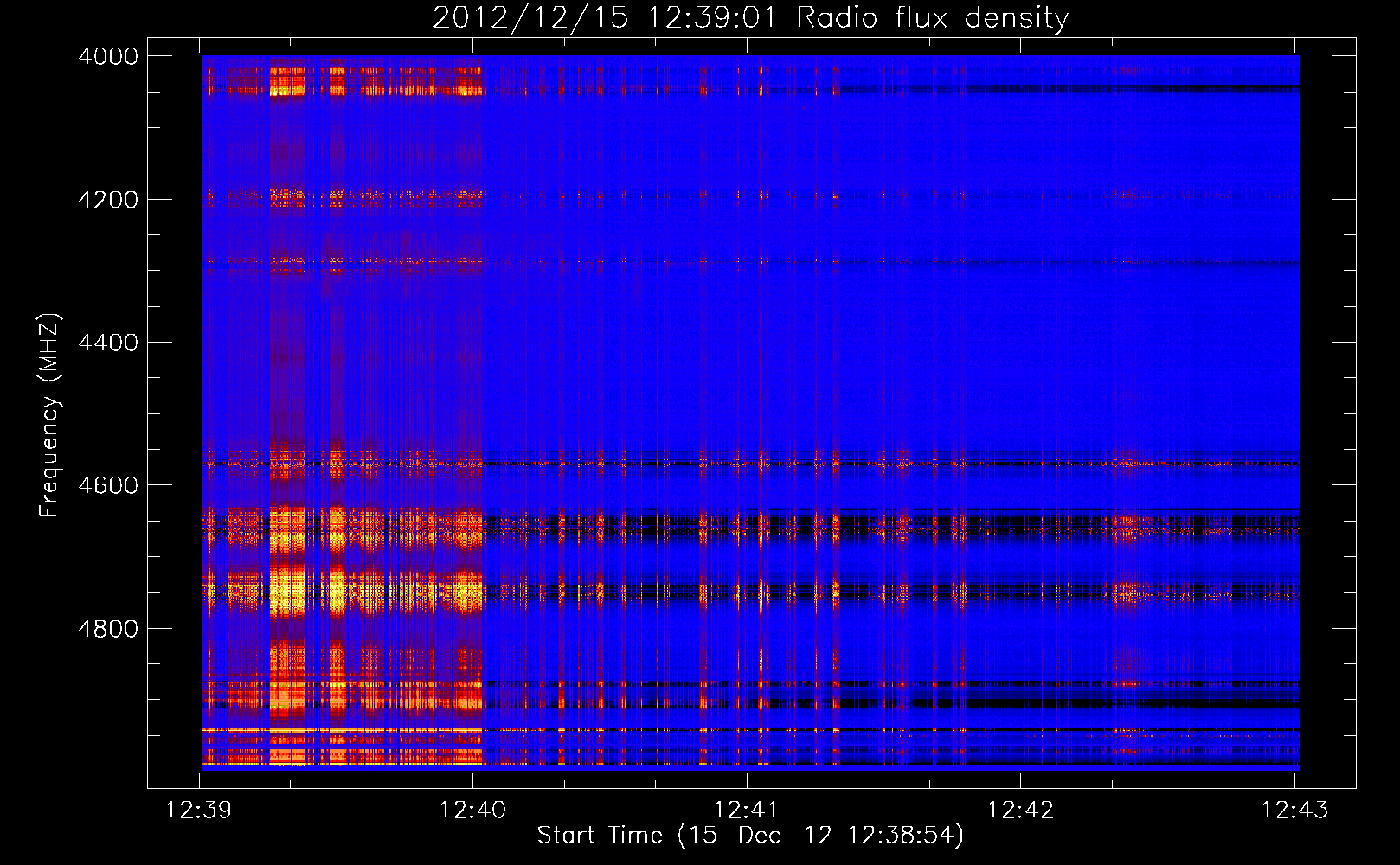This screenshot has height=865, width=1400.
Task: Click the 12:40 time tick label
Action: coord(472,810)
